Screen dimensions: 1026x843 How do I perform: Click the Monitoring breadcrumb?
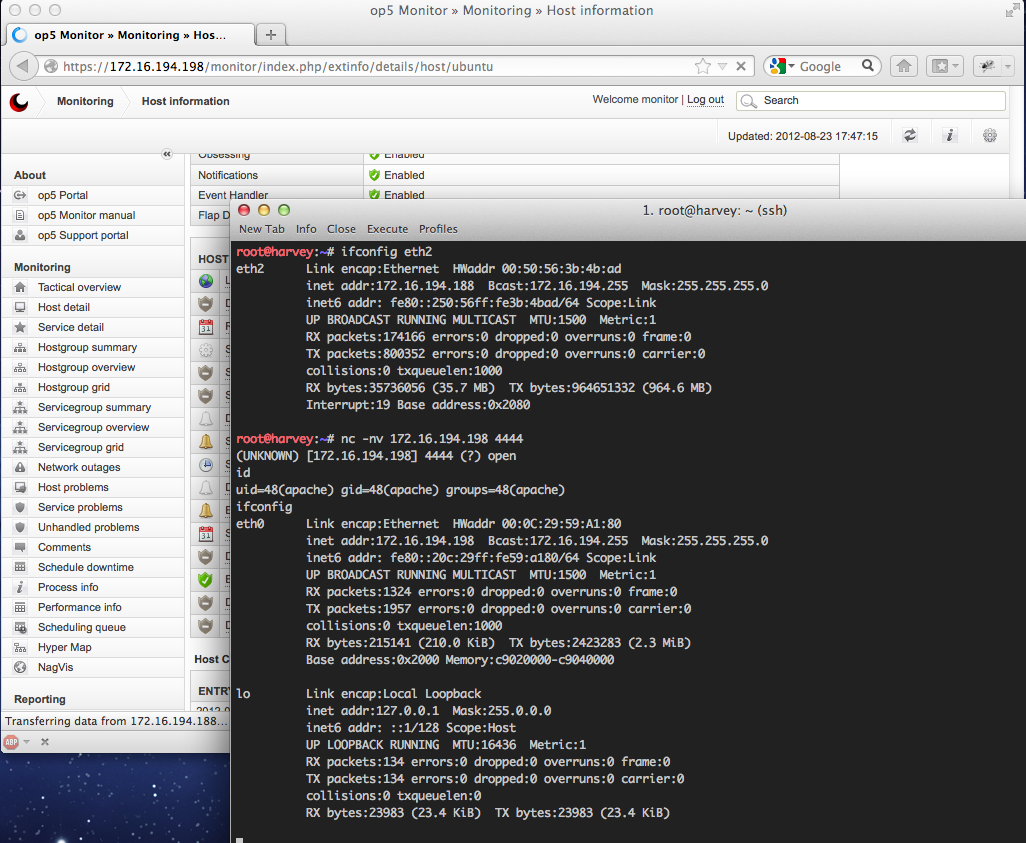click(85, 101)
